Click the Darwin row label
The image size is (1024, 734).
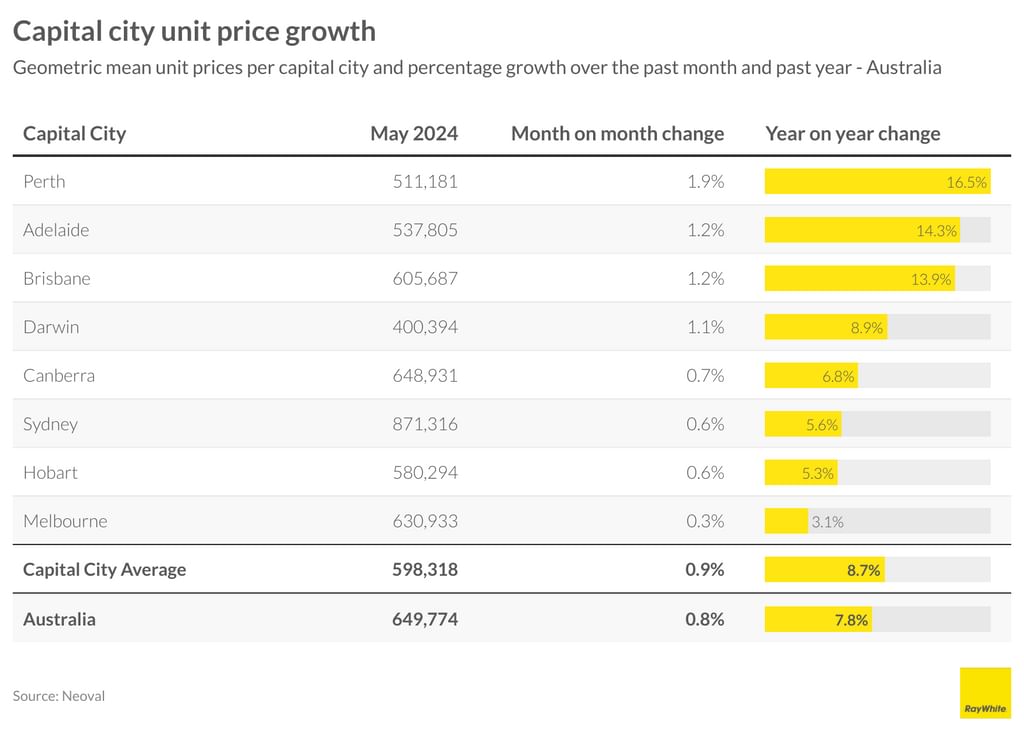[51, 327]
